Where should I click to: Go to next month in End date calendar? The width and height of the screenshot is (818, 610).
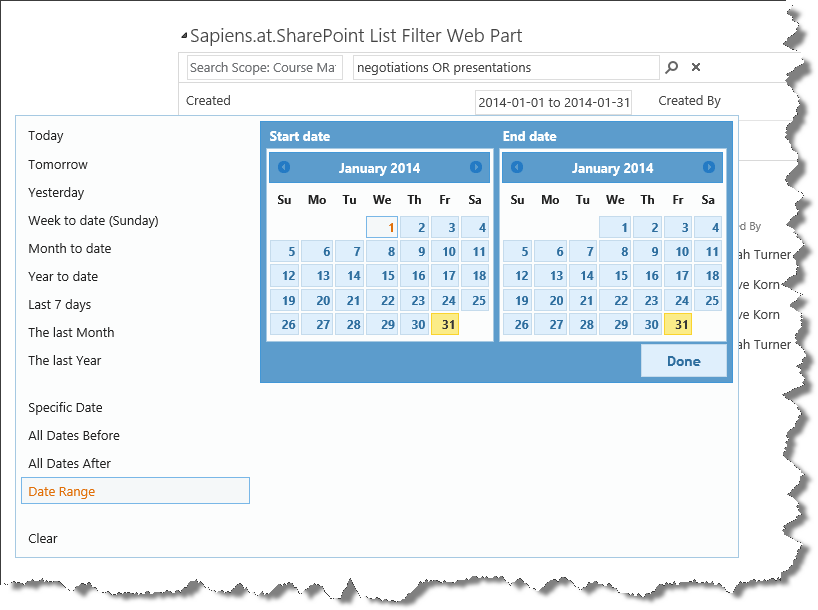tap(709, 167)
